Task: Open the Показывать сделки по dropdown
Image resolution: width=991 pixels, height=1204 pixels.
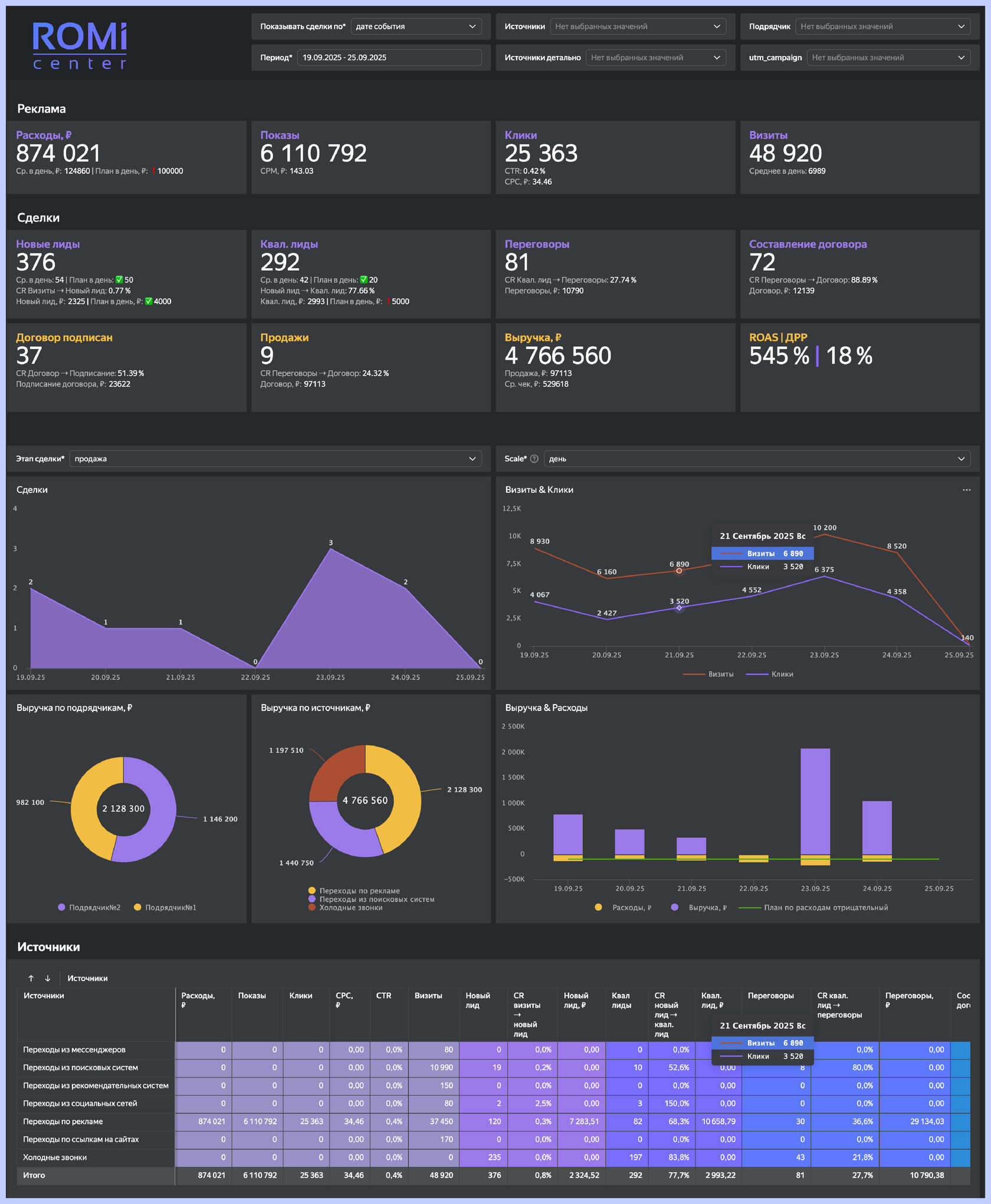Action: 416,27
